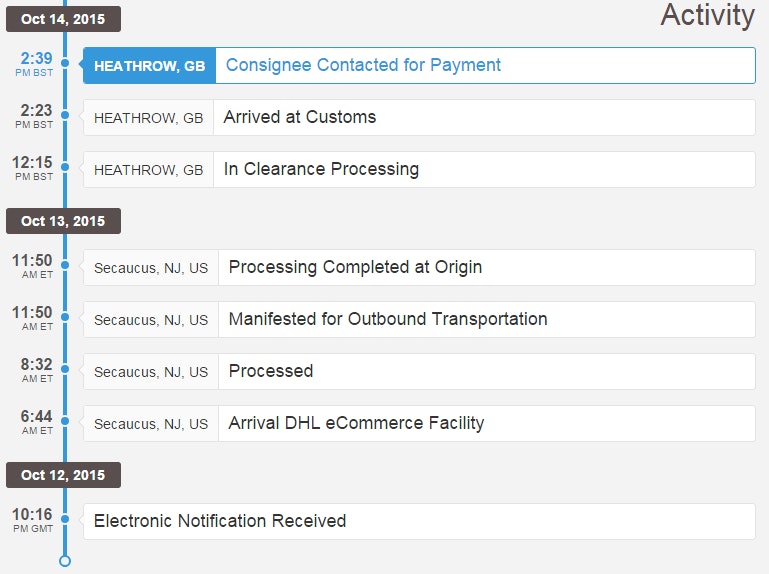Click the highlighted HEATHROW, GB location tag
The height and width of the screenshot is (574, 769).
point(149,66)
